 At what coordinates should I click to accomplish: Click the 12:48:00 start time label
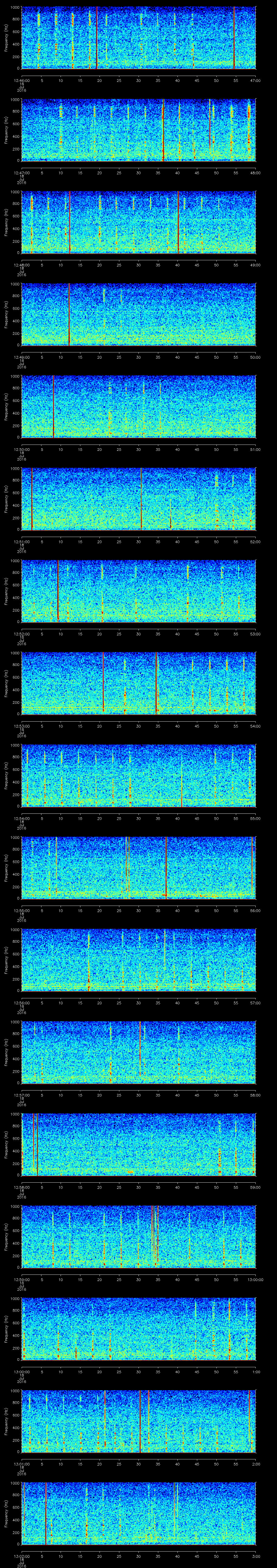22,265
